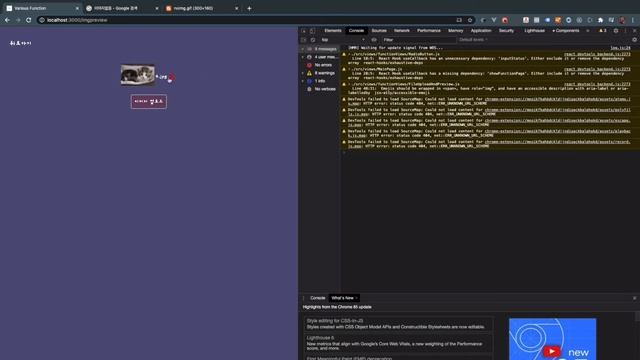Click the warnings count badge in DevTools
Image resolution: width=640 pixels, height=360 pixels.
[602, 31]
